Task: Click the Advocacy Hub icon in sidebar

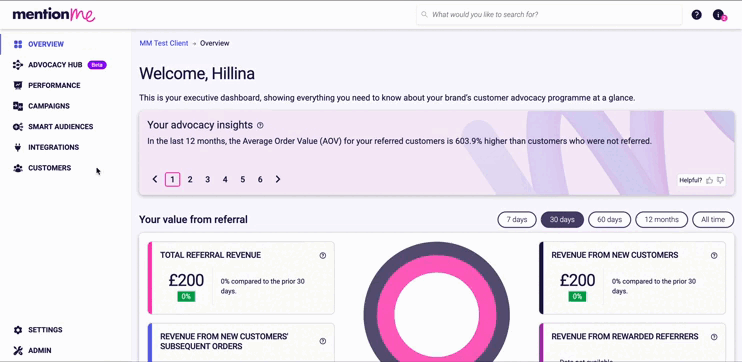Action: [x=18, y=65]
